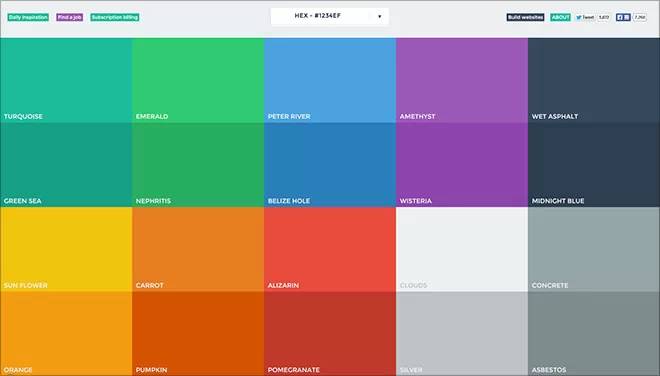Open the Daily inspiration link

[28, 17]
